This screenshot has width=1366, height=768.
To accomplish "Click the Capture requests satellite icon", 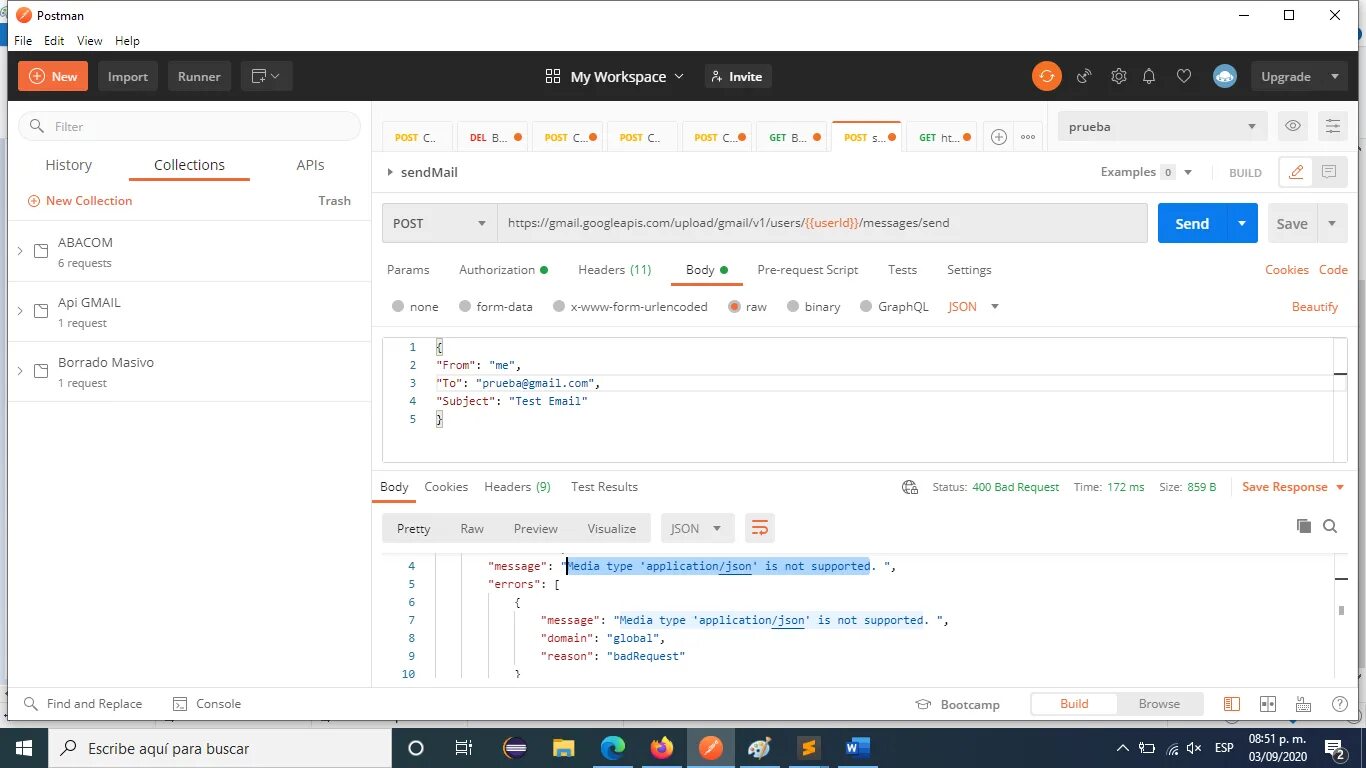I will 1084,76.
